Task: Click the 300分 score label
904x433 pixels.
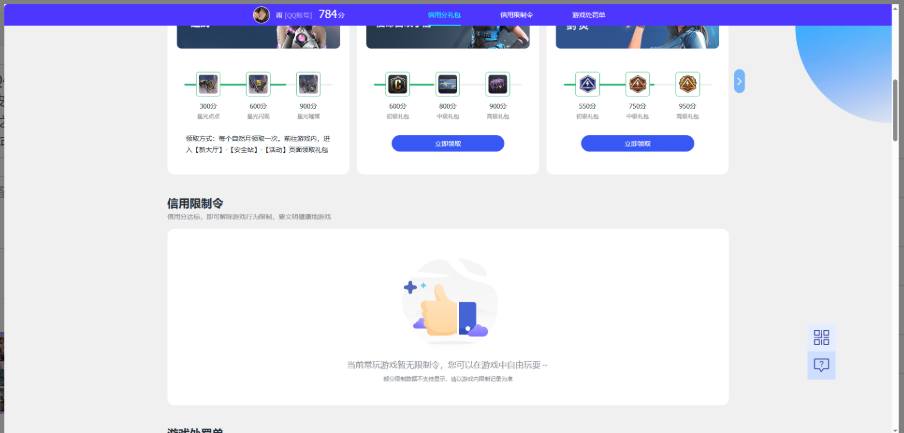Action: coord(208,106)
